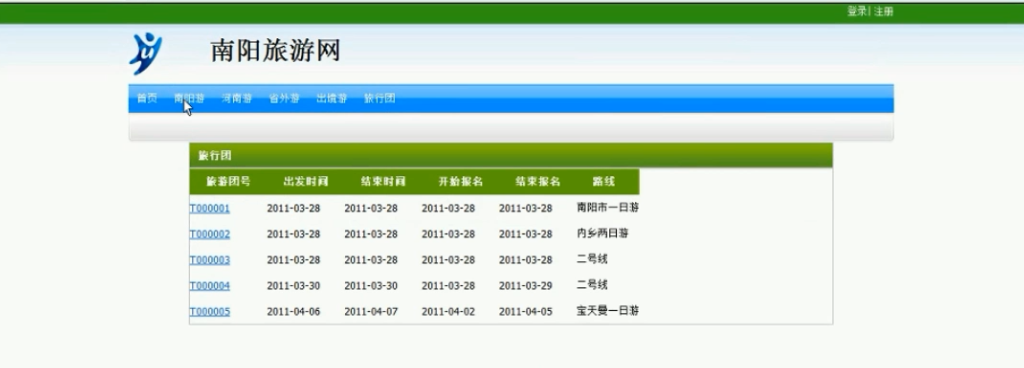1024x368 pixels.
Task: Select route 南阳市一日游 in row T000001
Action: [x=607, y=207]
